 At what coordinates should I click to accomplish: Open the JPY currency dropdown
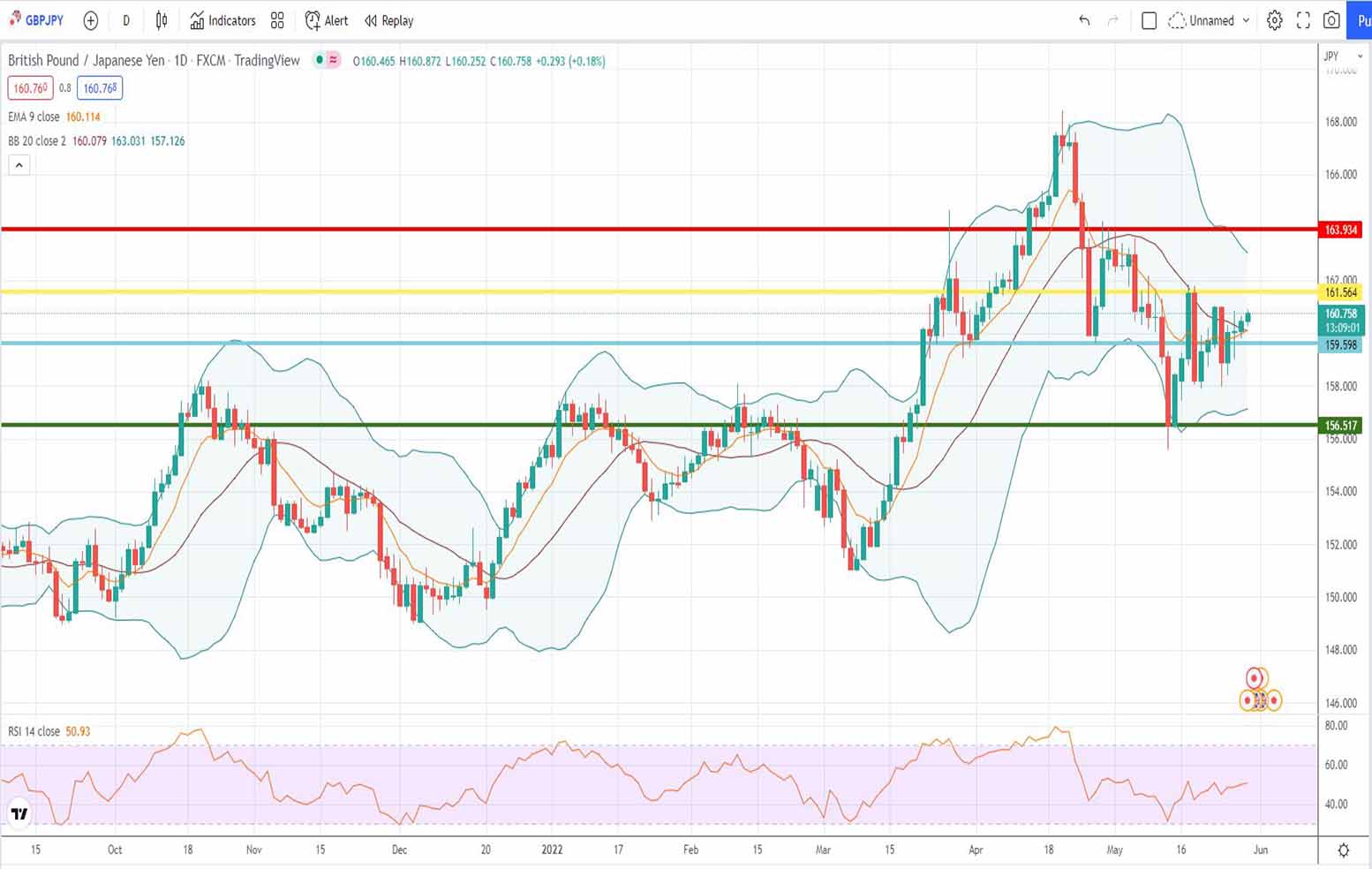pyautogui.click(x=1342, y=56)
